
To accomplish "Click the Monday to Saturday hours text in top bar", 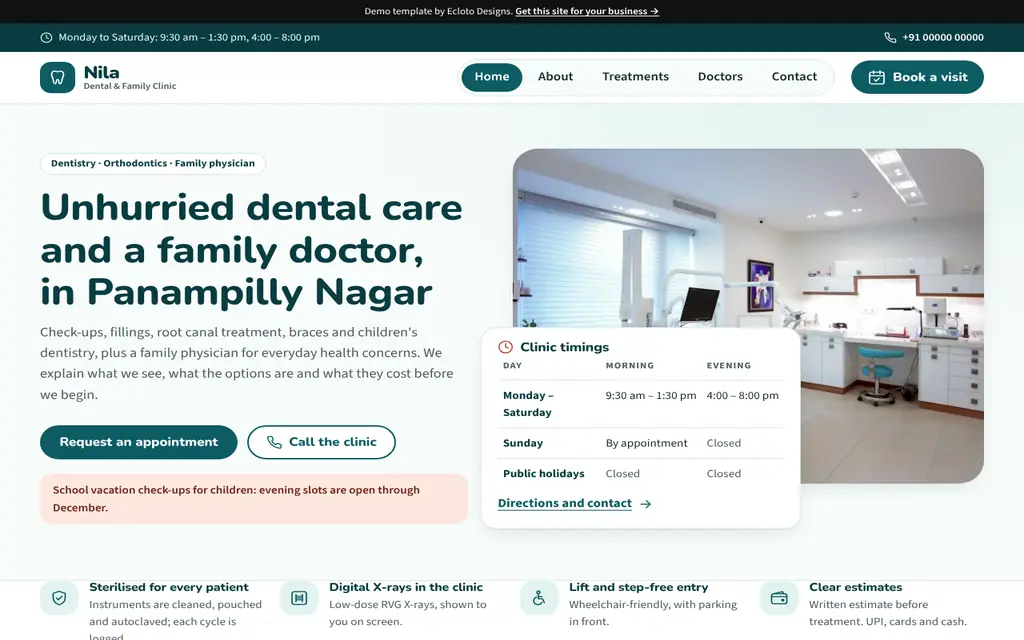I will click(x=189, y=38).
